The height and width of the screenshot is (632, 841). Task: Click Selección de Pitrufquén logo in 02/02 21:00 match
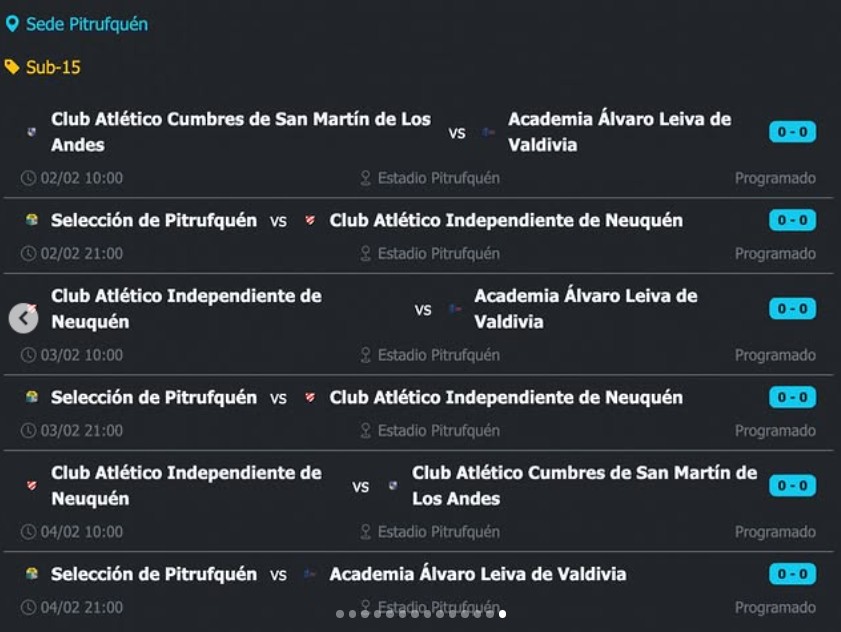(32, 221)
